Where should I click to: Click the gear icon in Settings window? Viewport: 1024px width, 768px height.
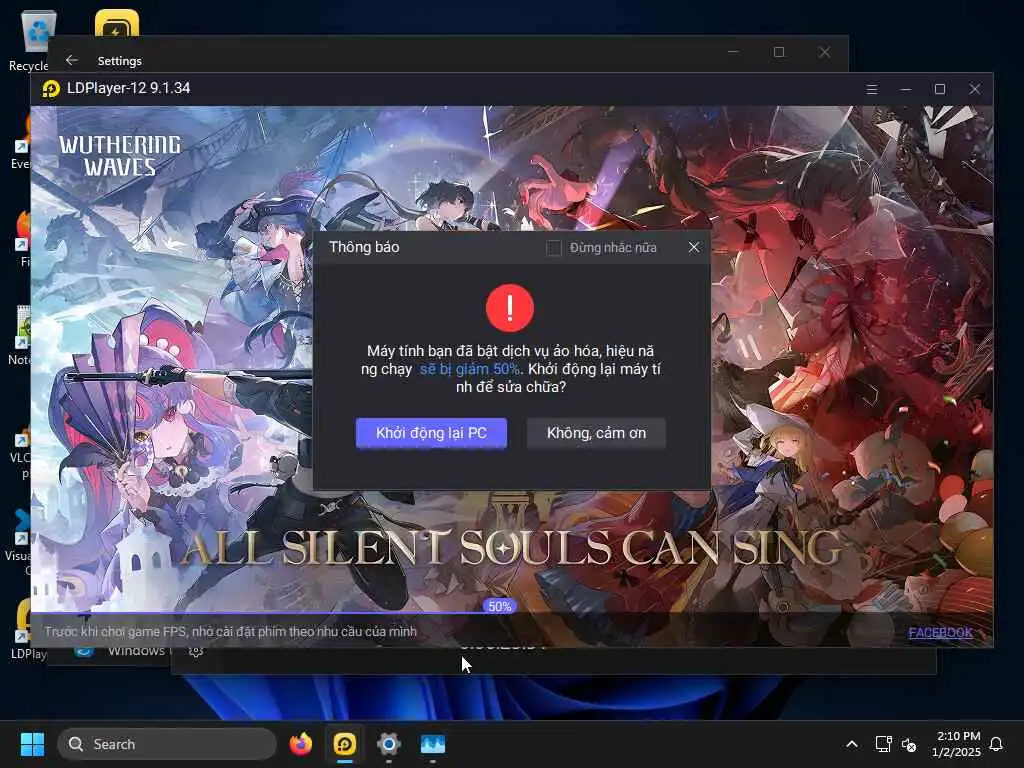click(x=195, y=650)
